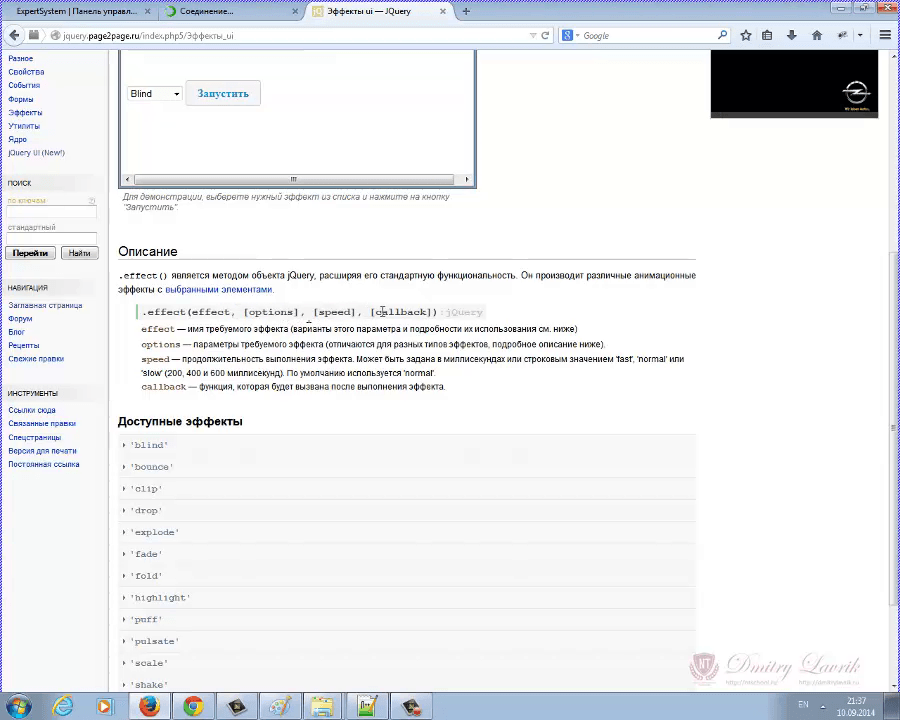Open the Paint palette taskbar icon
Viewport: 900px width, 720px height.
280,706
